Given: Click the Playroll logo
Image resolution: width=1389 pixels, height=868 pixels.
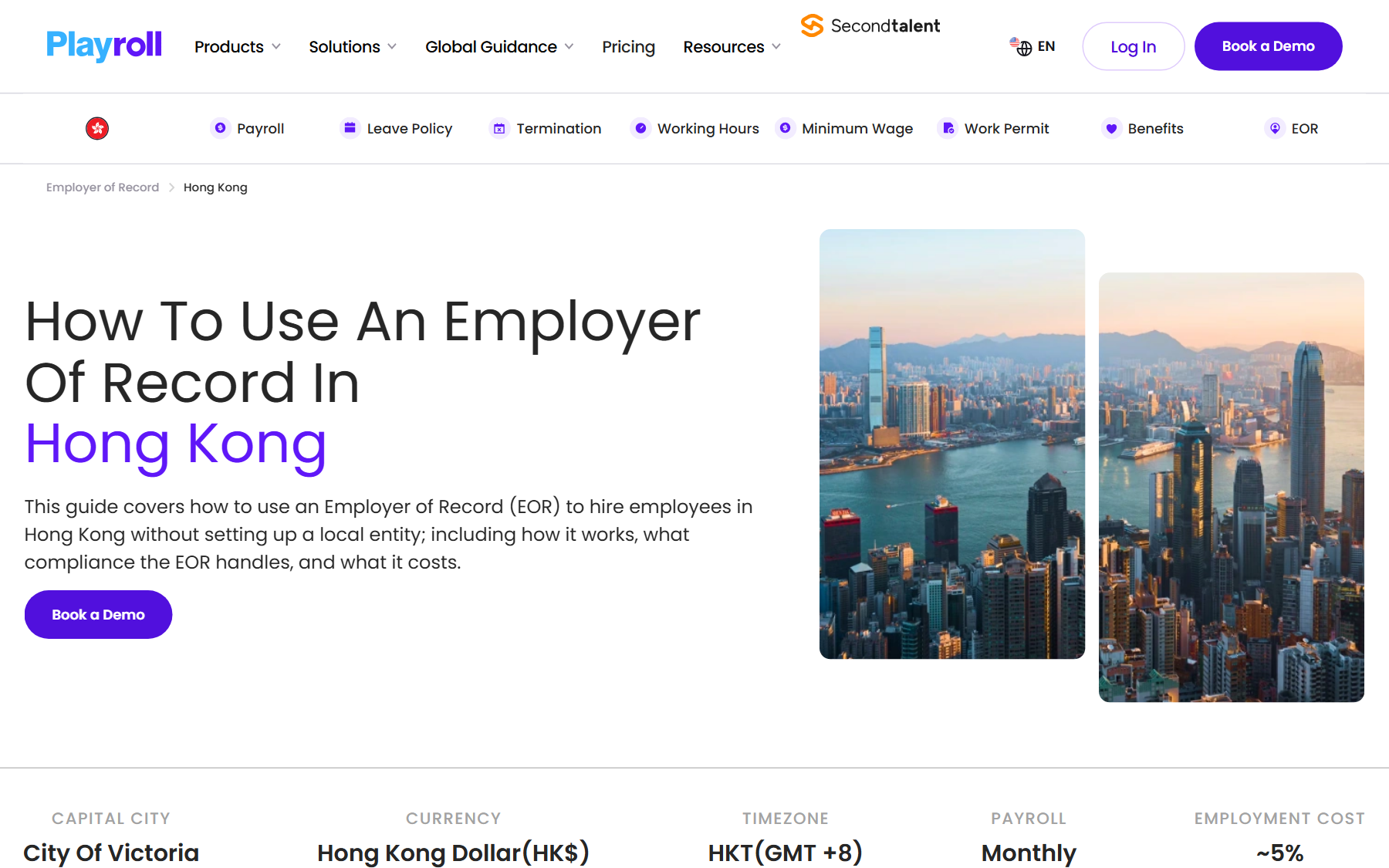Looking at the screenshot, I should pos(104,46).
